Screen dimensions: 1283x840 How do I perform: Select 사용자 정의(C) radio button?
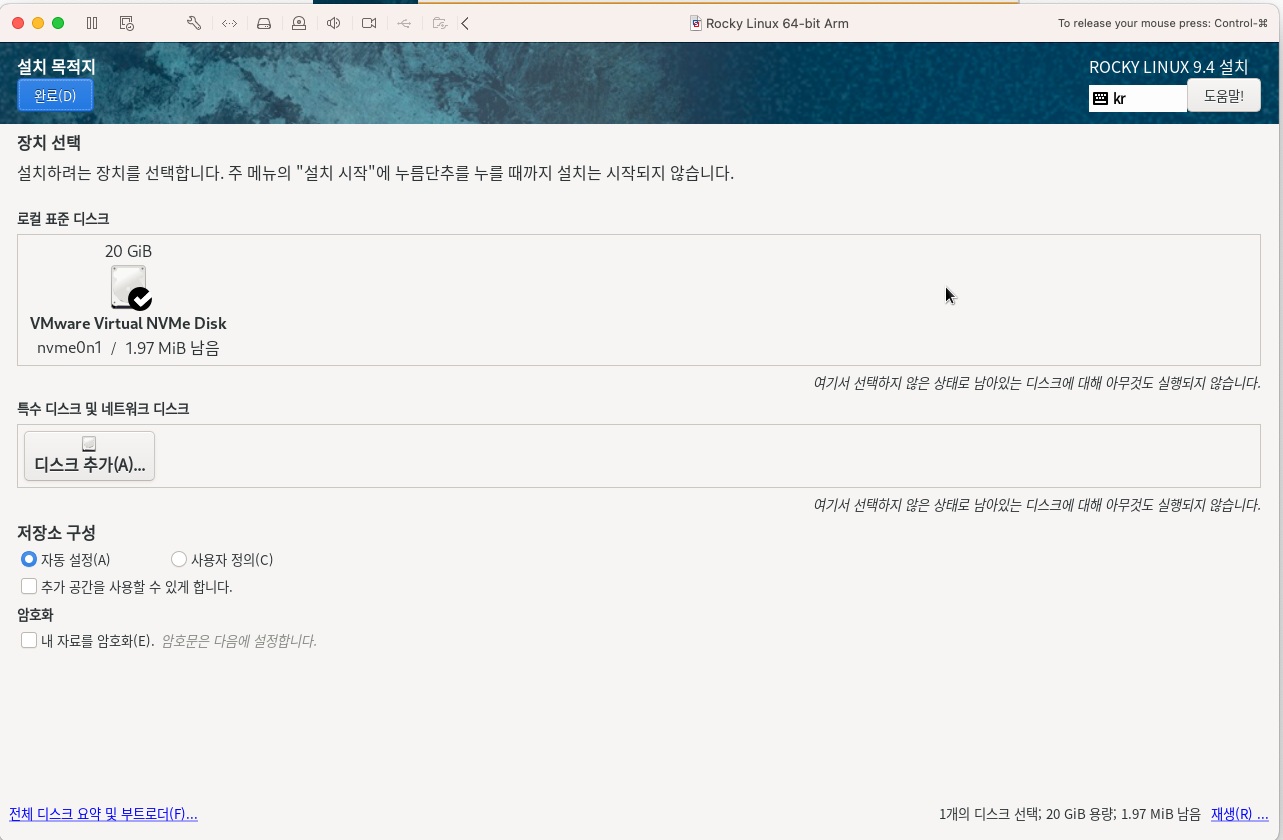179,559
